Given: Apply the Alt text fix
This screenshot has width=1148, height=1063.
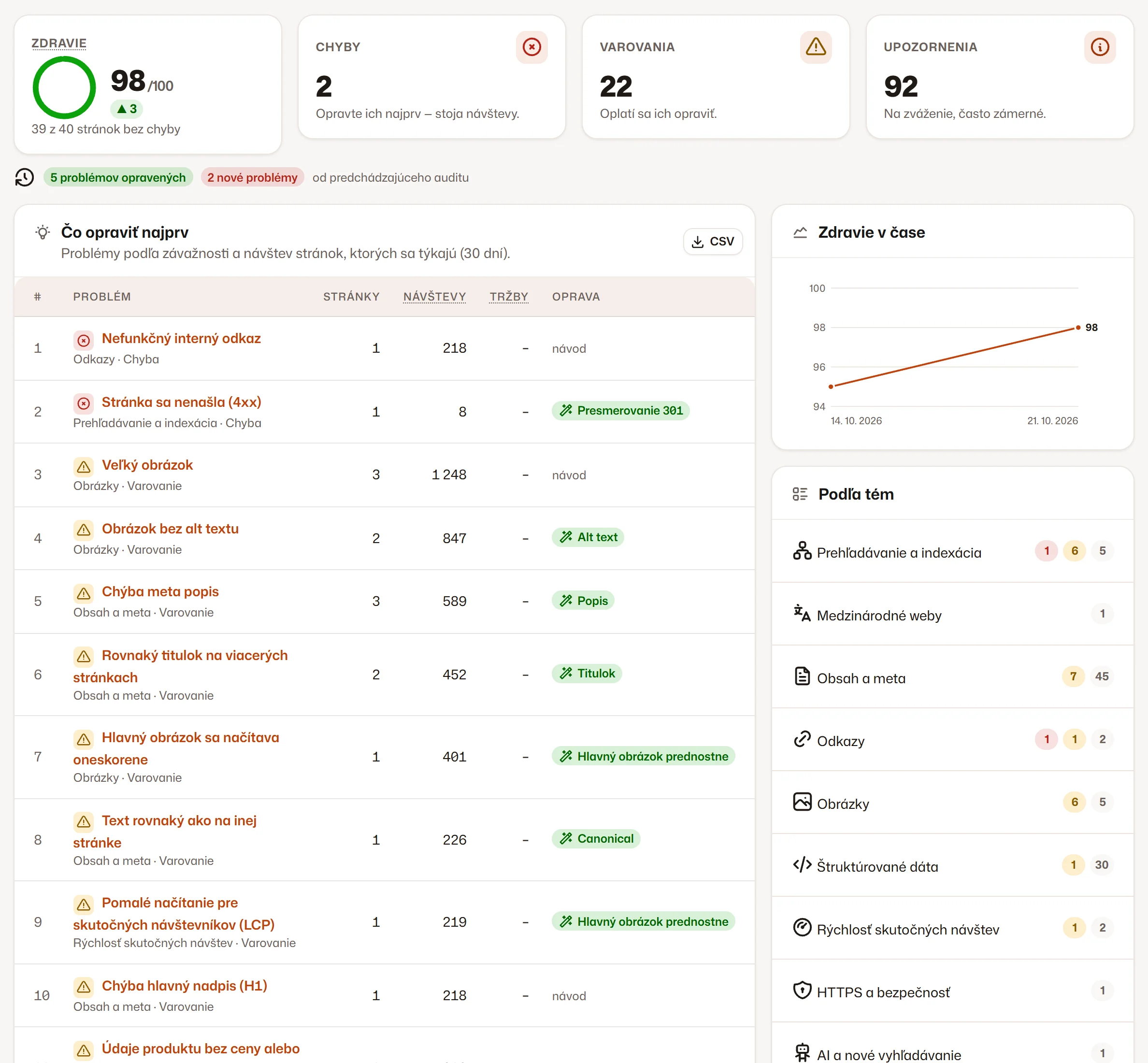Looking at the screenshot, I should pos(588,537).
